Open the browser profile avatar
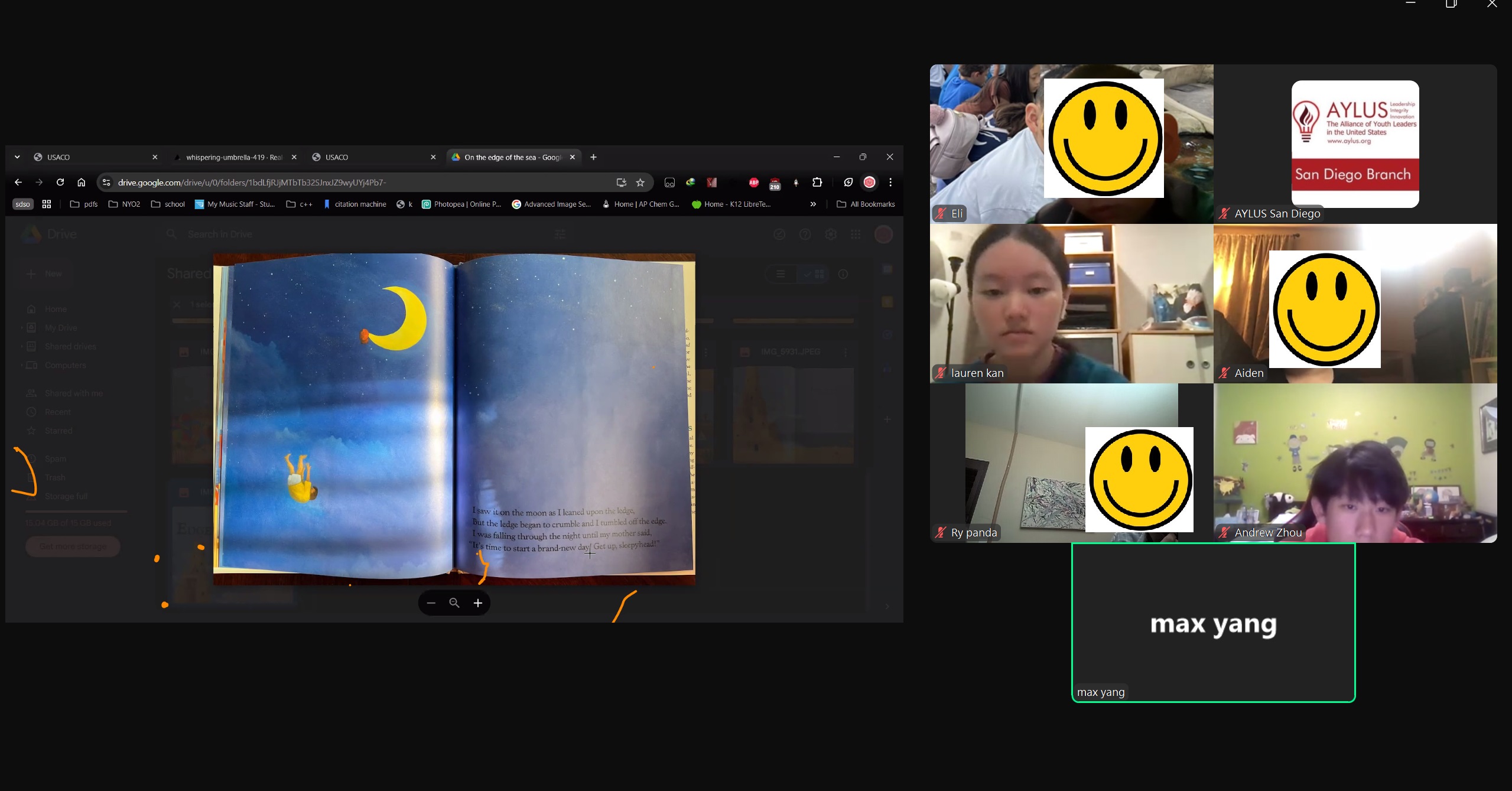 point(869,183)
